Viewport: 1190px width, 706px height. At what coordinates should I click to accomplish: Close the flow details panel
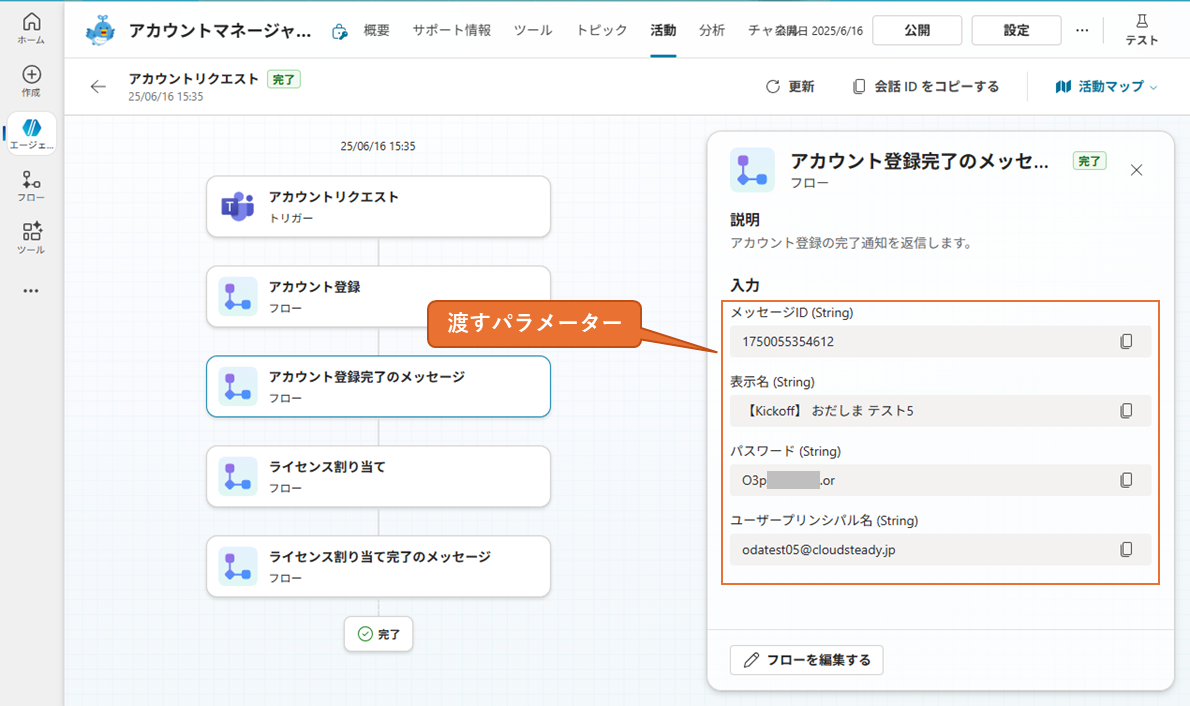[1136, 170]
